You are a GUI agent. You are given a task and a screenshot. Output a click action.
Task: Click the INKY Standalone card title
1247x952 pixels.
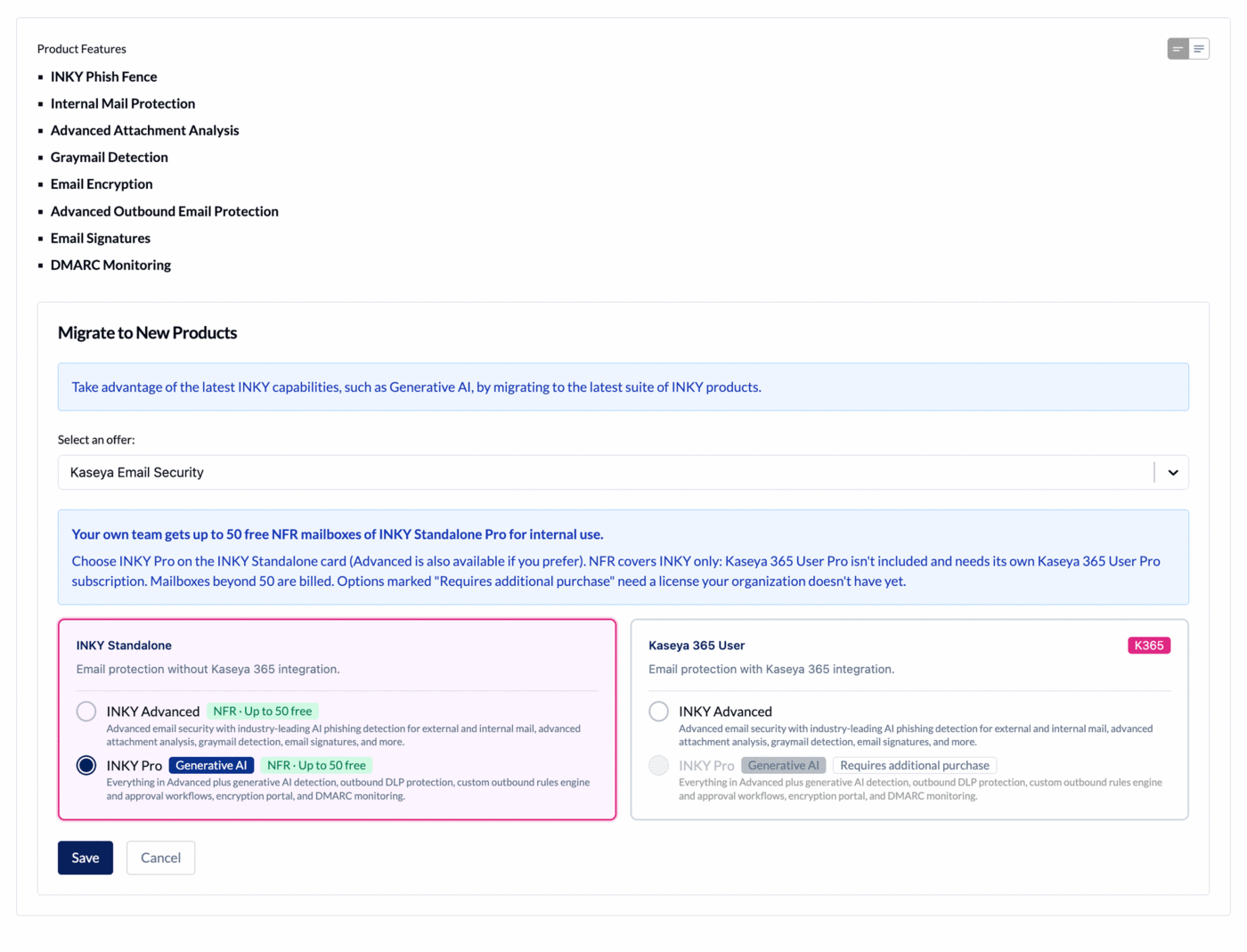point(124,646)
